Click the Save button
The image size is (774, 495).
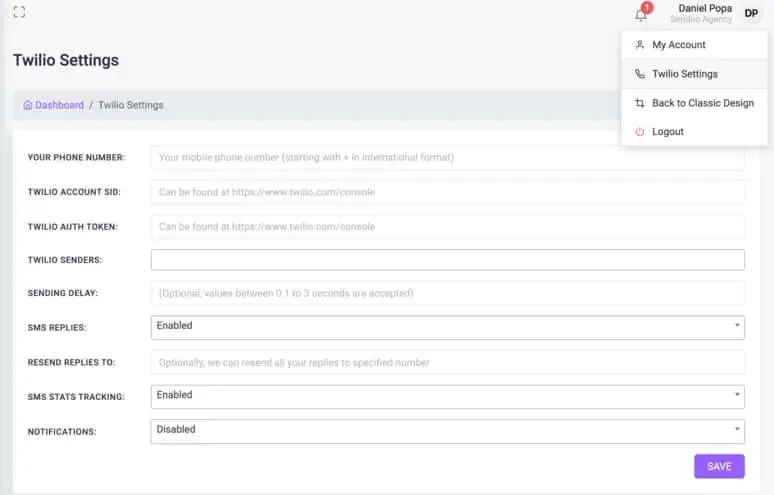[x=719, y=466]
